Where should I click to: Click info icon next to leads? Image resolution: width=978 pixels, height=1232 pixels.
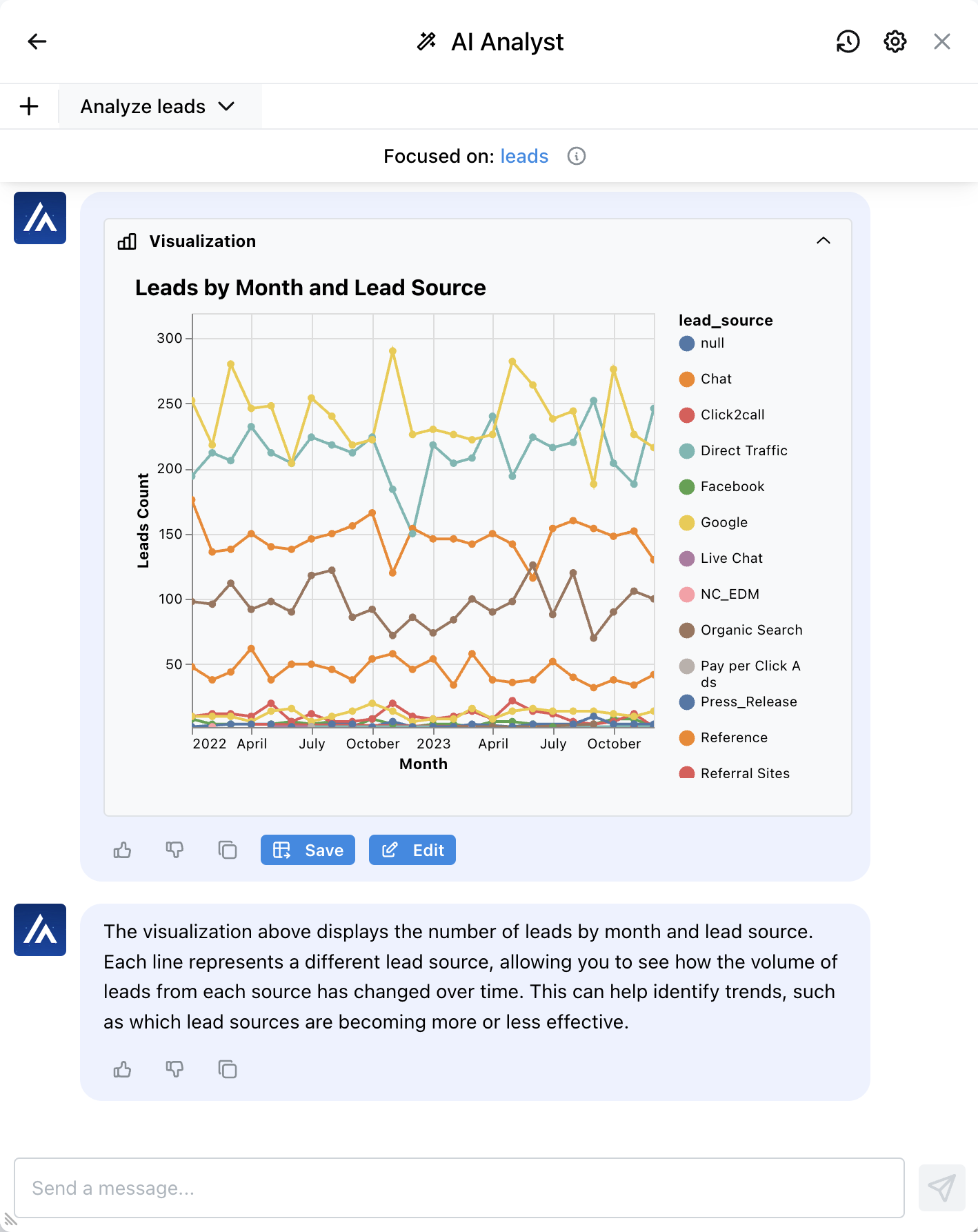tap(577, 157)
